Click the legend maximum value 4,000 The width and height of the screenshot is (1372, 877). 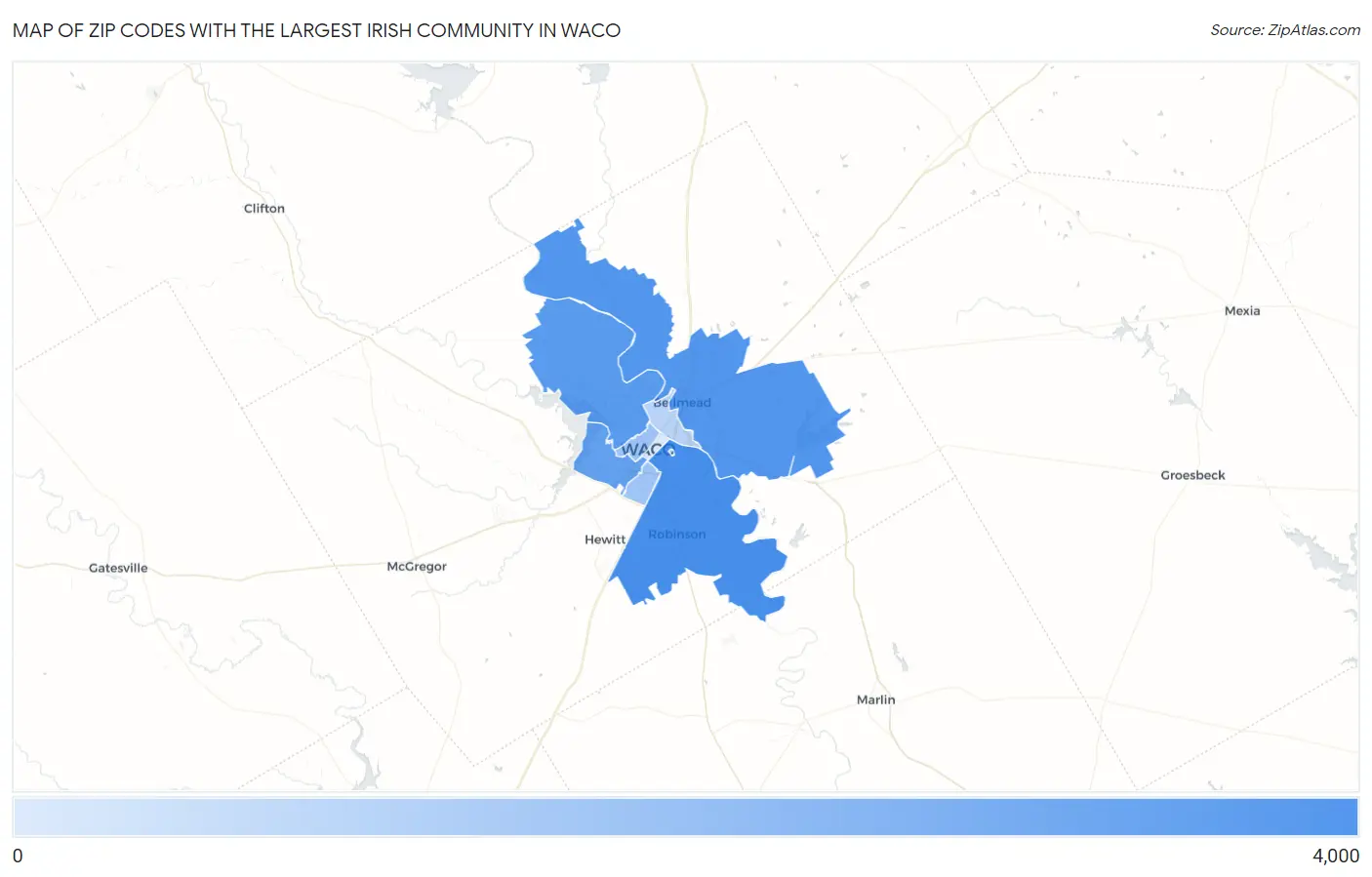pyautogui.click(x=1335, y=856)
